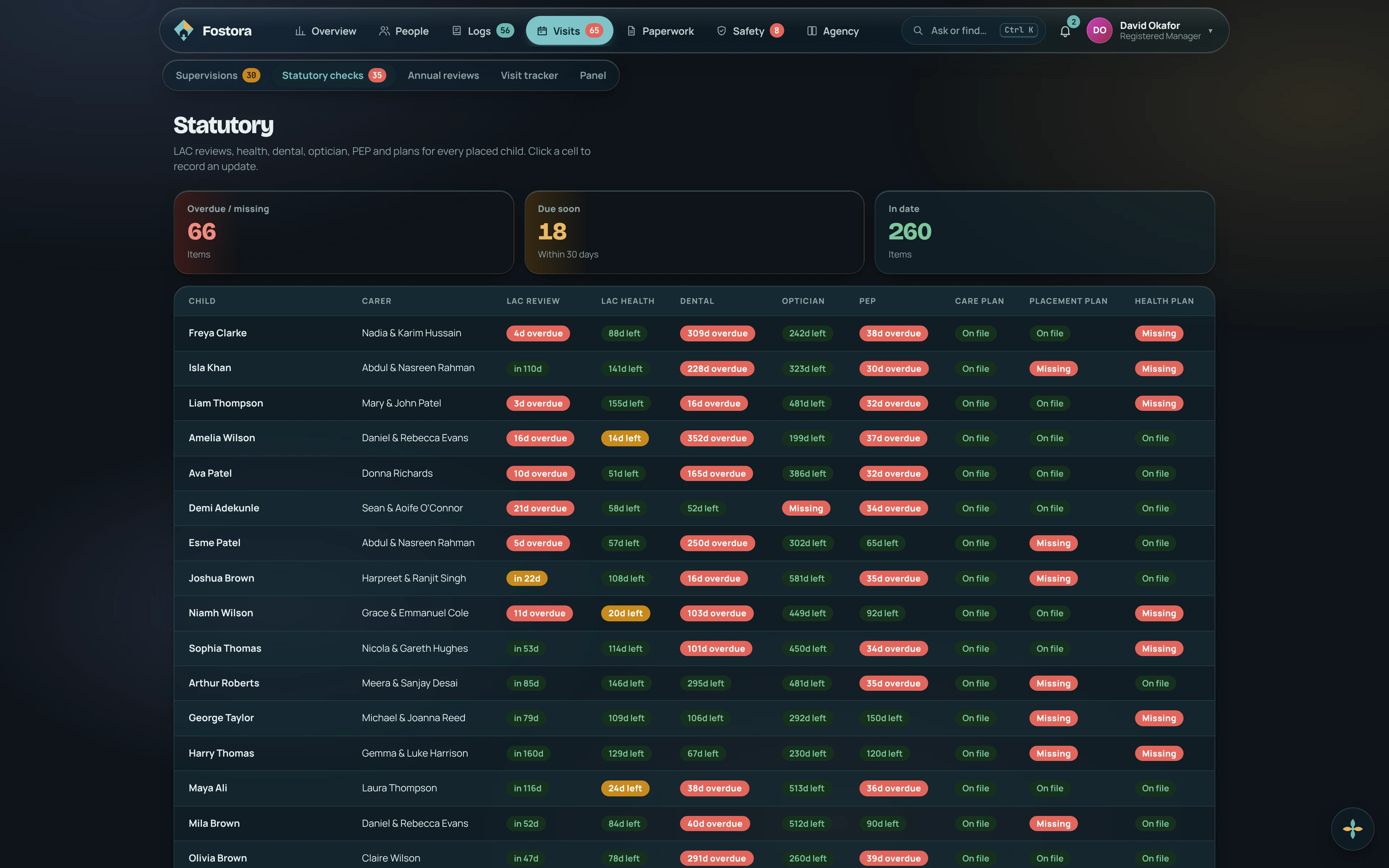Click the Fostora logo icon
The height and width of the screenshot is (868, 1389).
[x=184, y=30]
